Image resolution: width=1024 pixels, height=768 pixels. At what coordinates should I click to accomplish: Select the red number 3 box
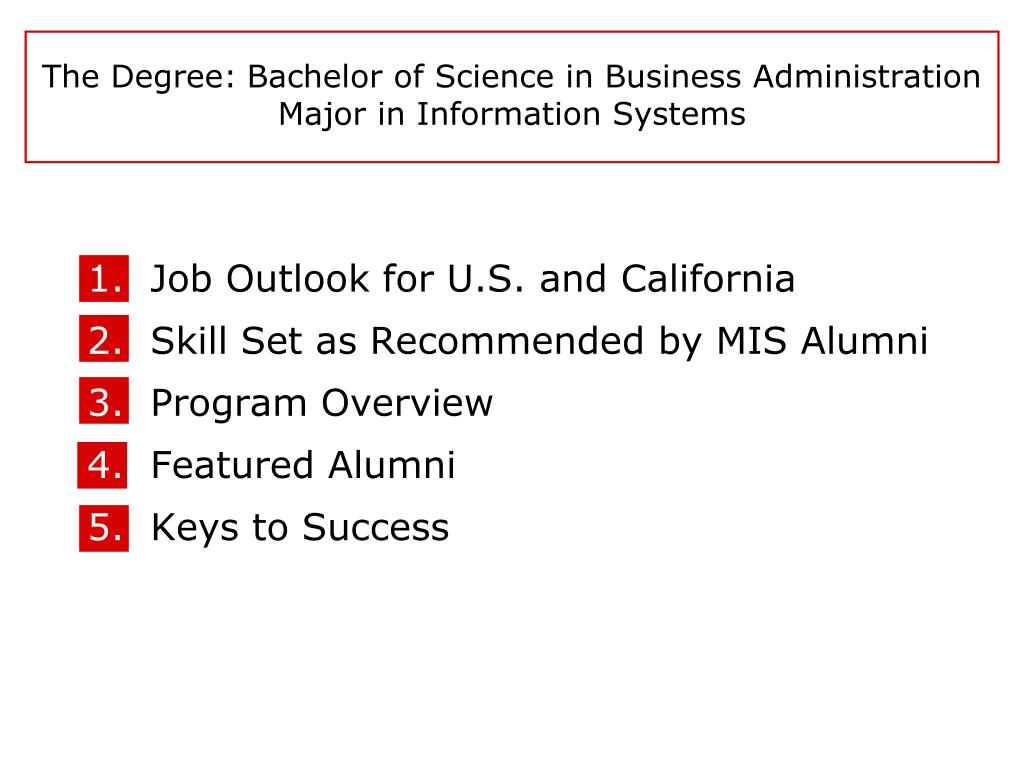pyautogui.click(x=104, y=400)
